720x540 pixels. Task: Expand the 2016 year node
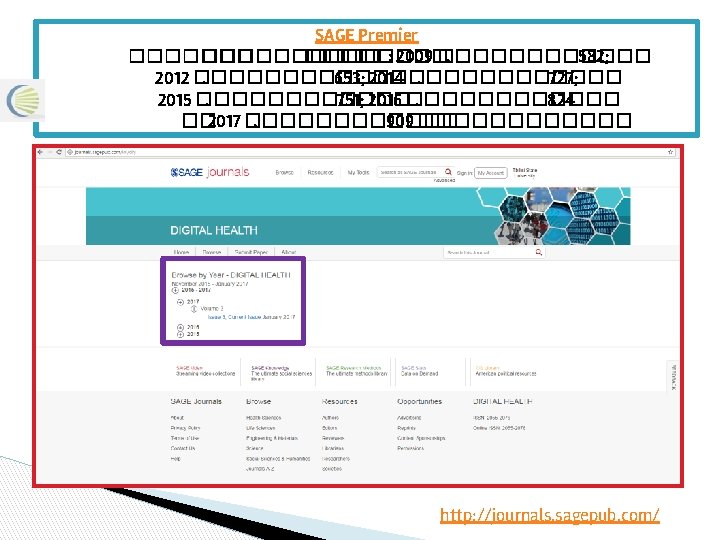(x=180, y=327)
